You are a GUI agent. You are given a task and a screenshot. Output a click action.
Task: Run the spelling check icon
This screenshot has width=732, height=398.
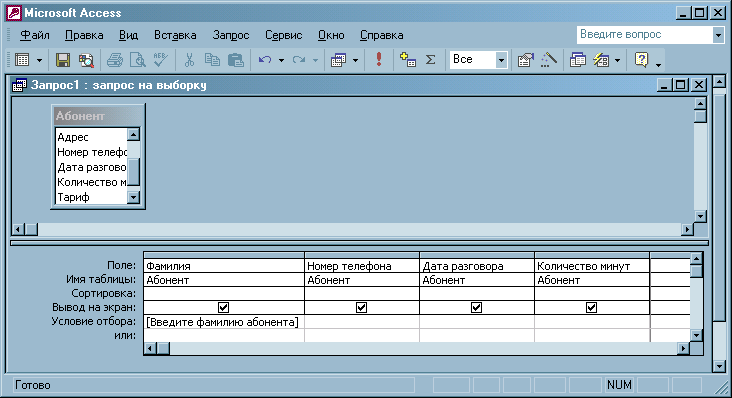(x=160, y=60)
